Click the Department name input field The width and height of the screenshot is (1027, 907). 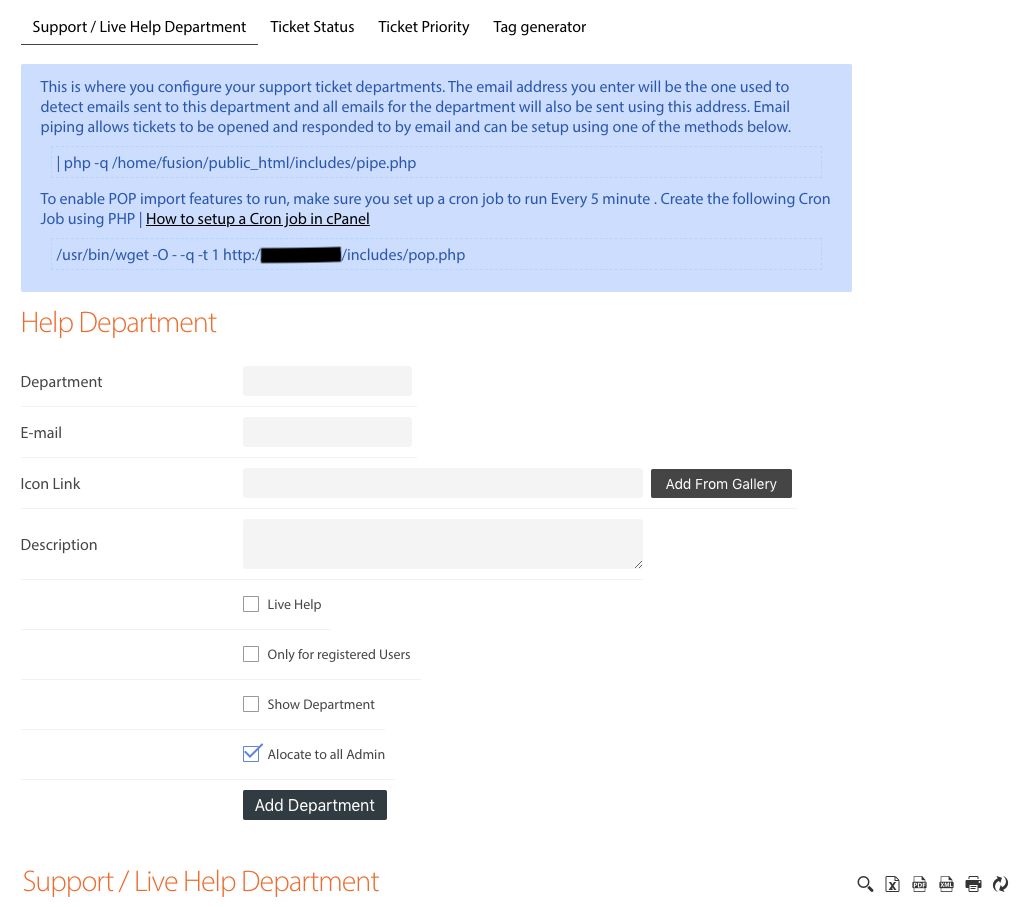[x=327, y=381]
